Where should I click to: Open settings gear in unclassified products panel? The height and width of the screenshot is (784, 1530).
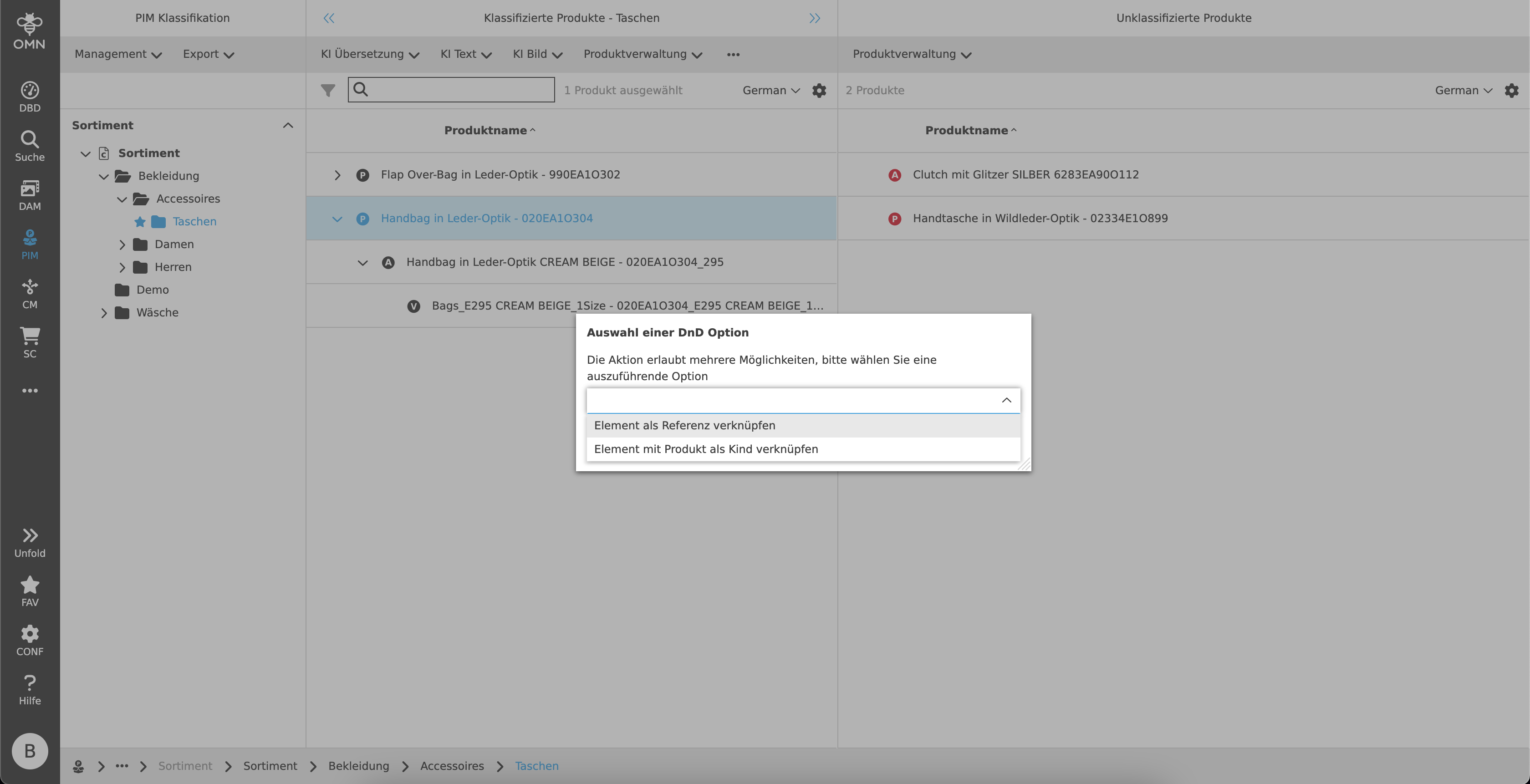coord(1511,90)
